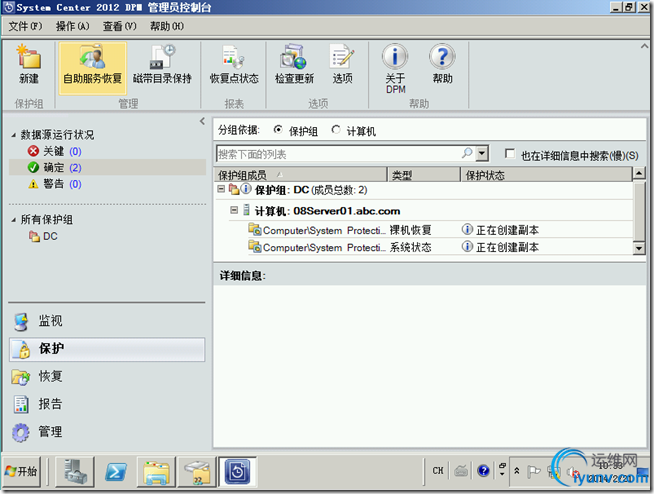This screenshot has width=654, height=494.
Task: Open the disk drive taskbar icon
Action: point(197,471)
